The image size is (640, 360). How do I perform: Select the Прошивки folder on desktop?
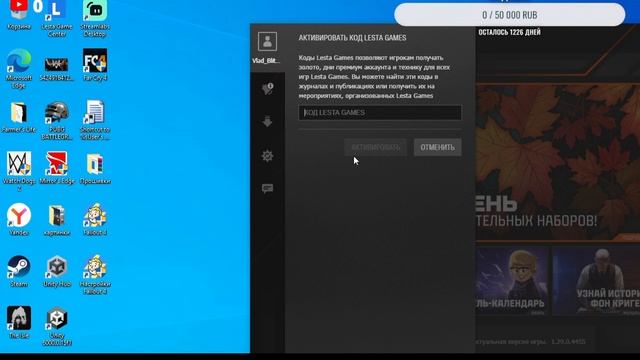pyautogui.click(x=95, y=169)
